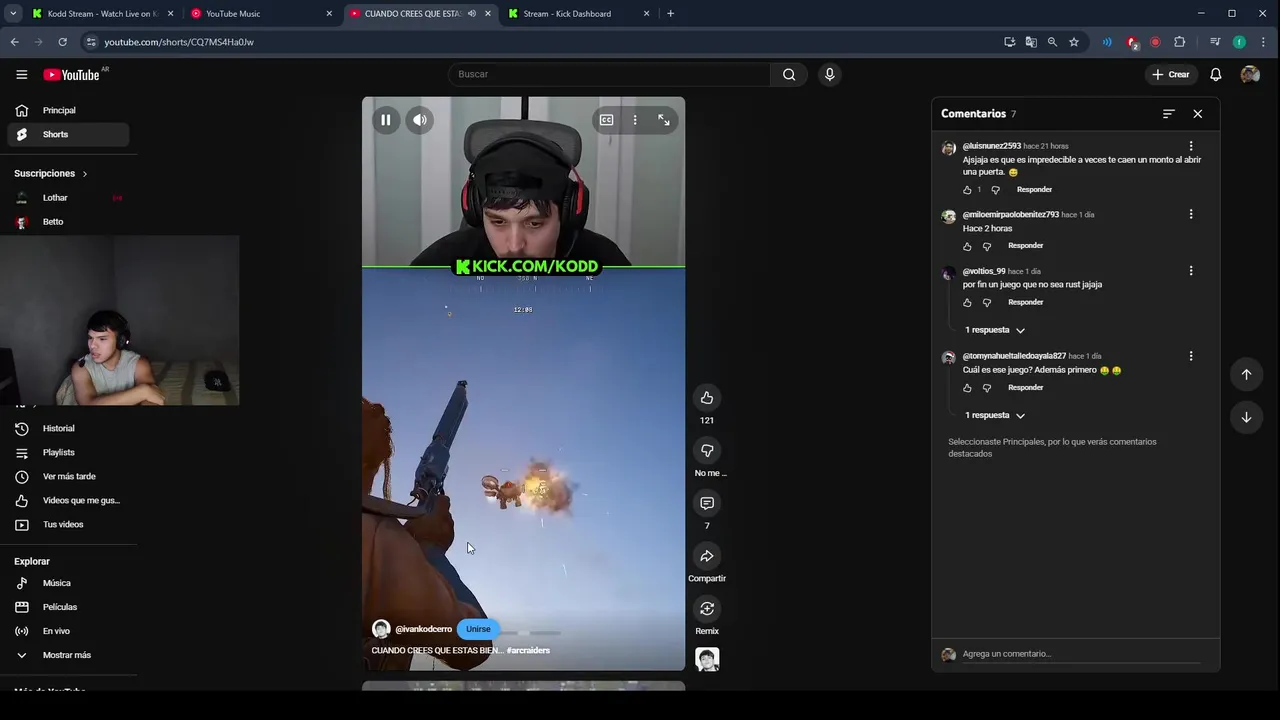This screenshot has height=720, width=1280.
Task: Open the Betto subscription
Action: coord(67,222)
